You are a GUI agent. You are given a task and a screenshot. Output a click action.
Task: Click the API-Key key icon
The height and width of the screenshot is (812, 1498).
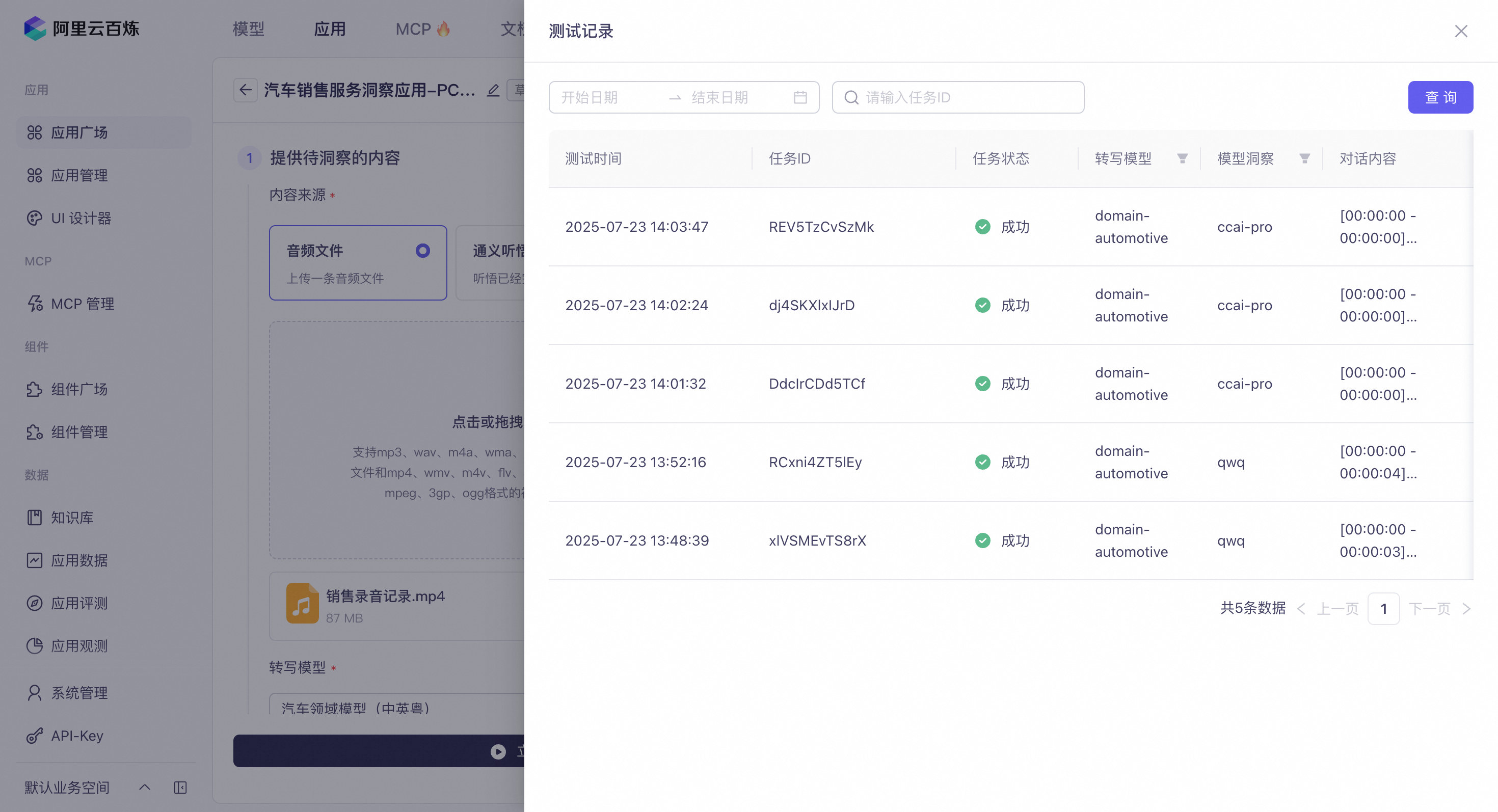(x=34, y=736)
